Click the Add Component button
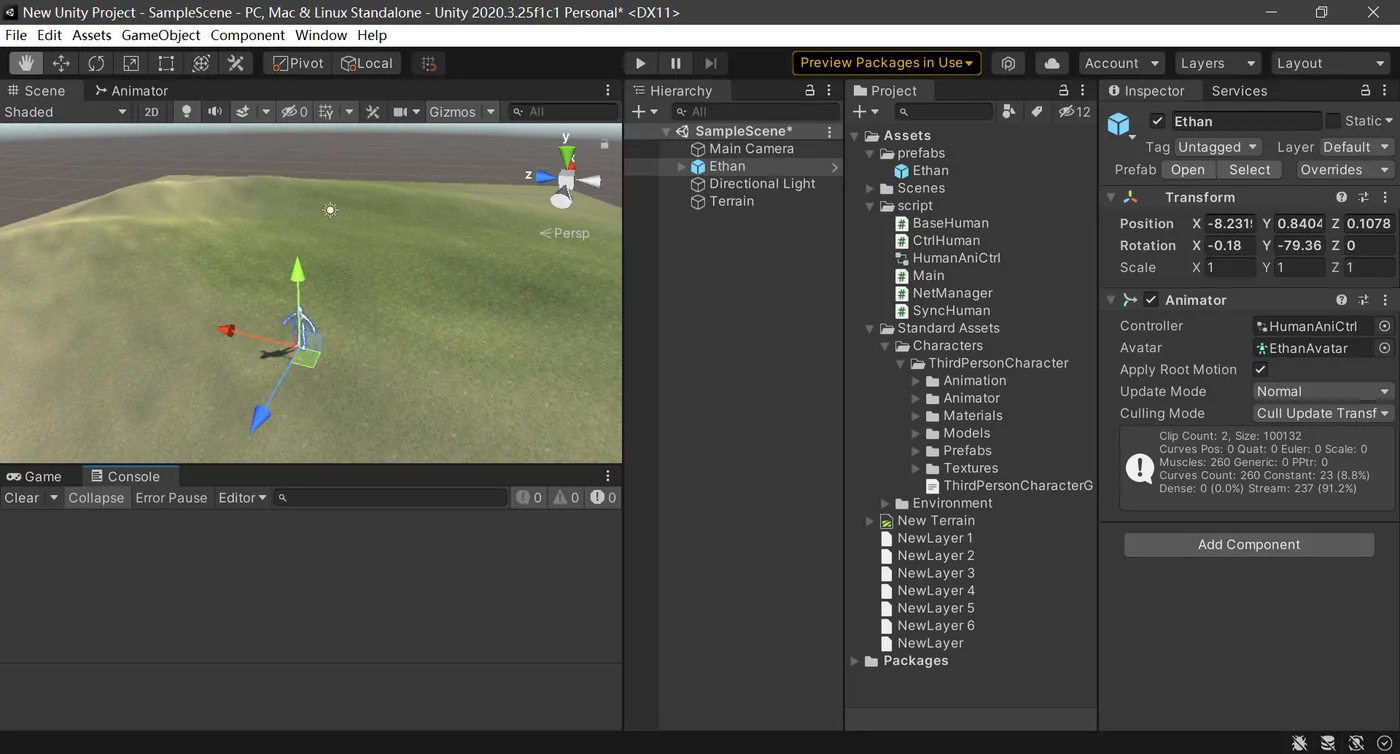The width and height of the screenshot is (1400, 754). click(1249, 545)
